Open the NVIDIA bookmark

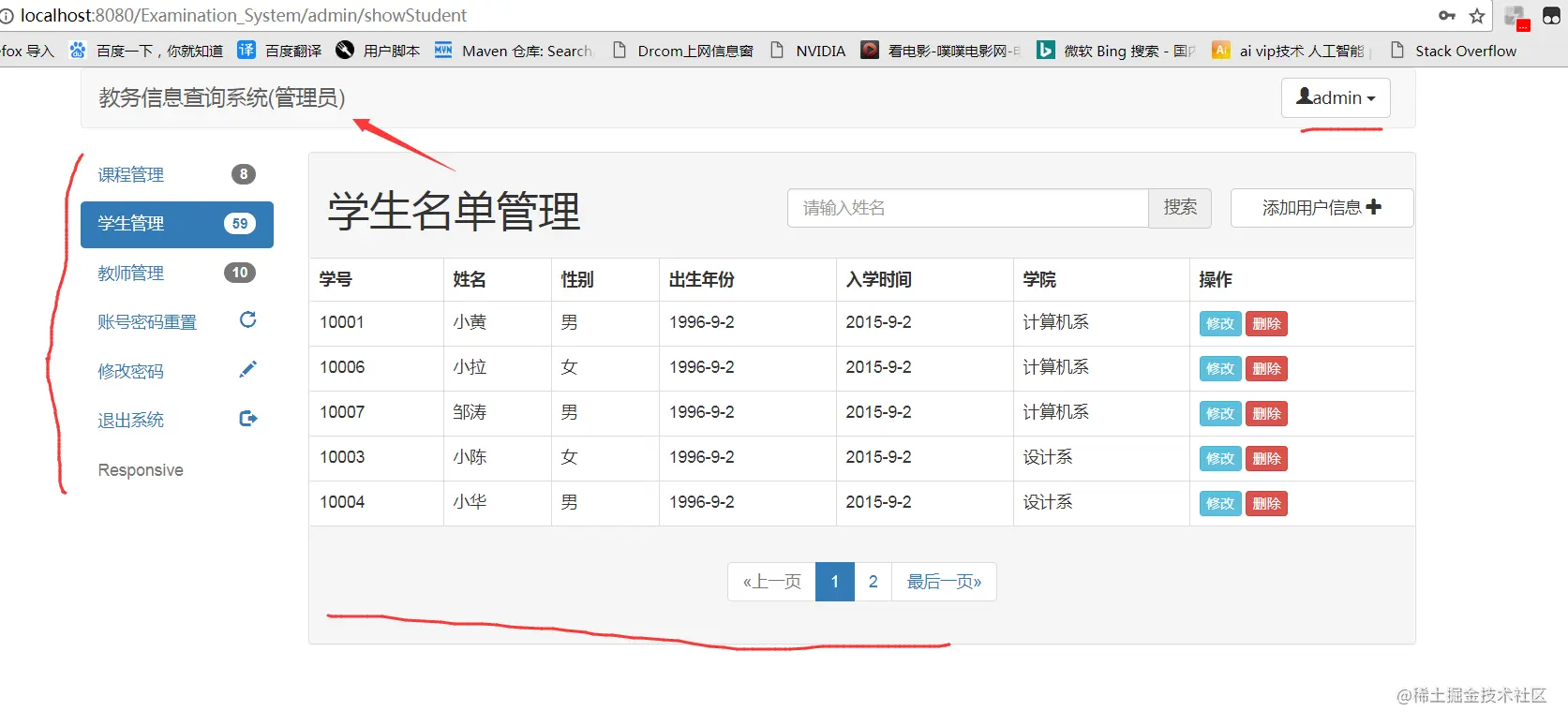(x=807, y=51)
